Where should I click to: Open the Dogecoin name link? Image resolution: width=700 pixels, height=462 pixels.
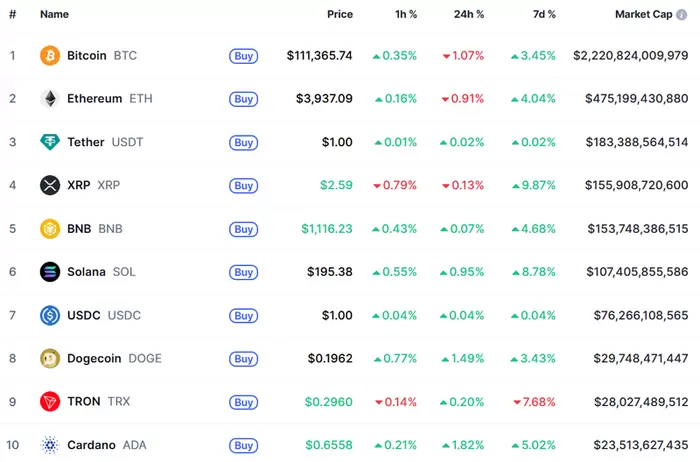[96, 358]
